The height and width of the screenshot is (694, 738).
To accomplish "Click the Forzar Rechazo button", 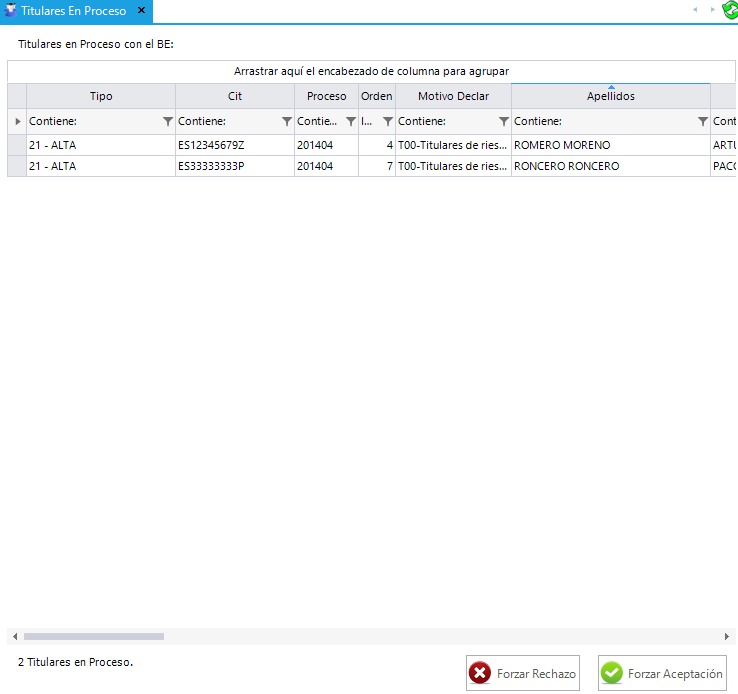I will click(x=523, y=673).
